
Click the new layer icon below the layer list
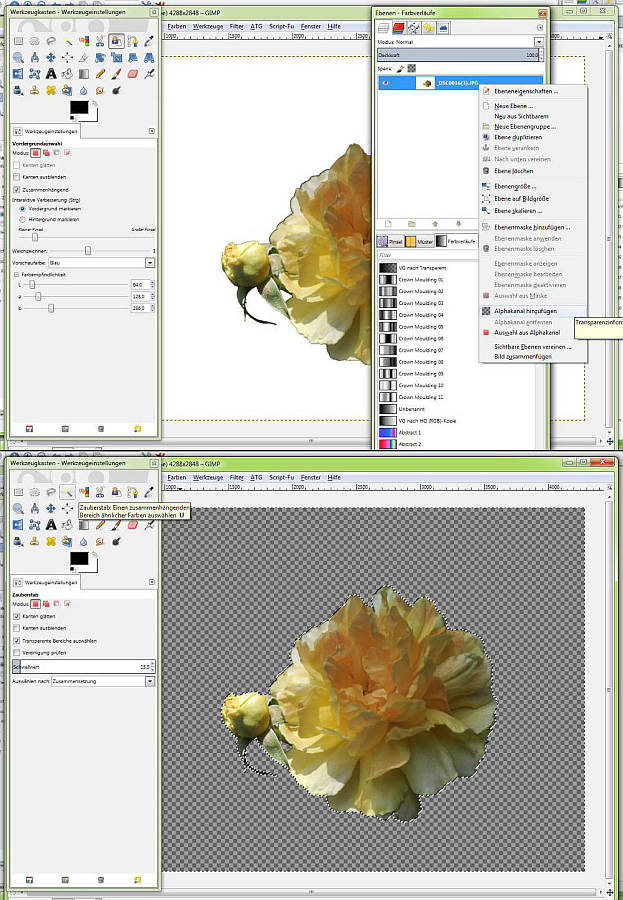pyautogui.click(x=386, y=223)
